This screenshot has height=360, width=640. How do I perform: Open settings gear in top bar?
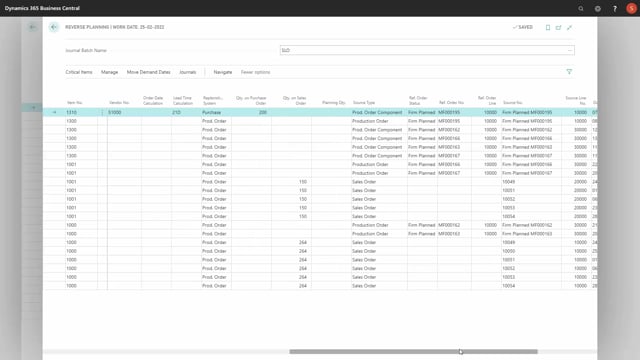pos(598,8)
